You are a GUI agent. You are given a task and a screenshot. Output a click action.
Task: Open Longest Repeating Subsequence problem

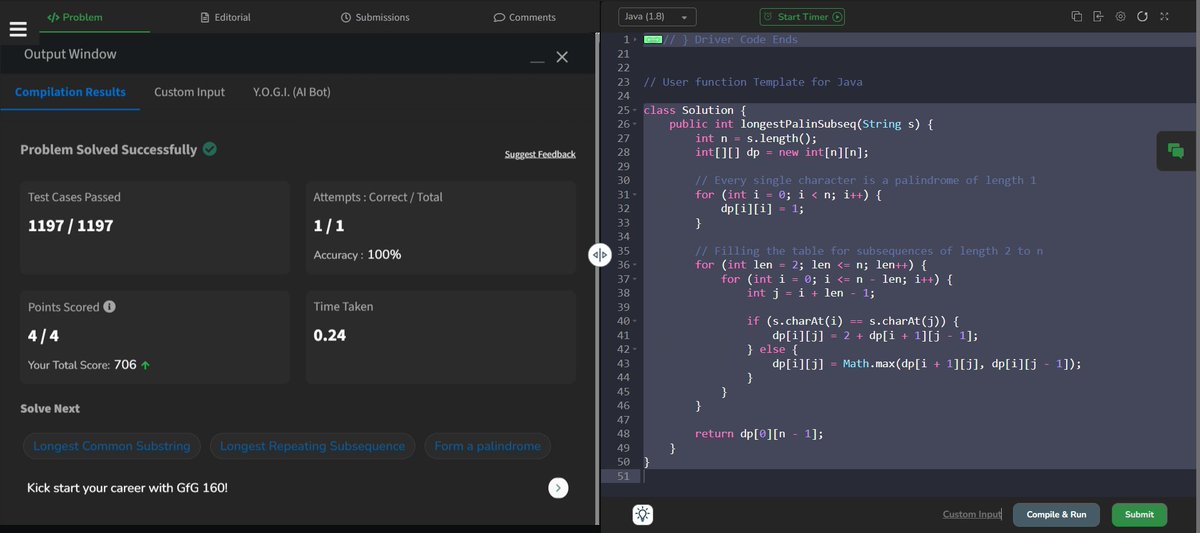coord(312,446)
